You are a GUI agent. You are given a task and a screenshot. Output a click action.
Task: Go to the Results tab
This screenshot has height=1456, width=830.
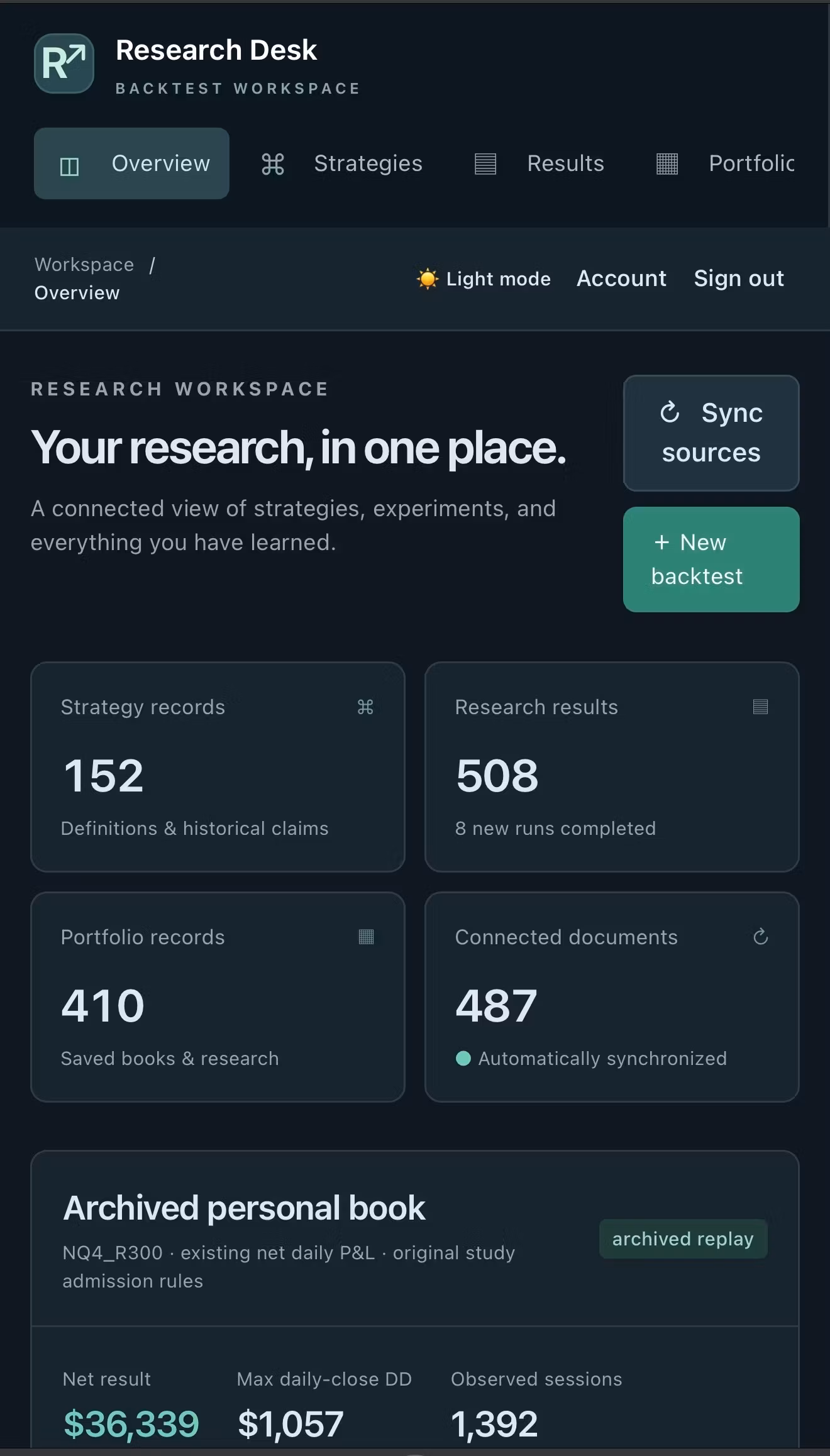click(539, 163)
